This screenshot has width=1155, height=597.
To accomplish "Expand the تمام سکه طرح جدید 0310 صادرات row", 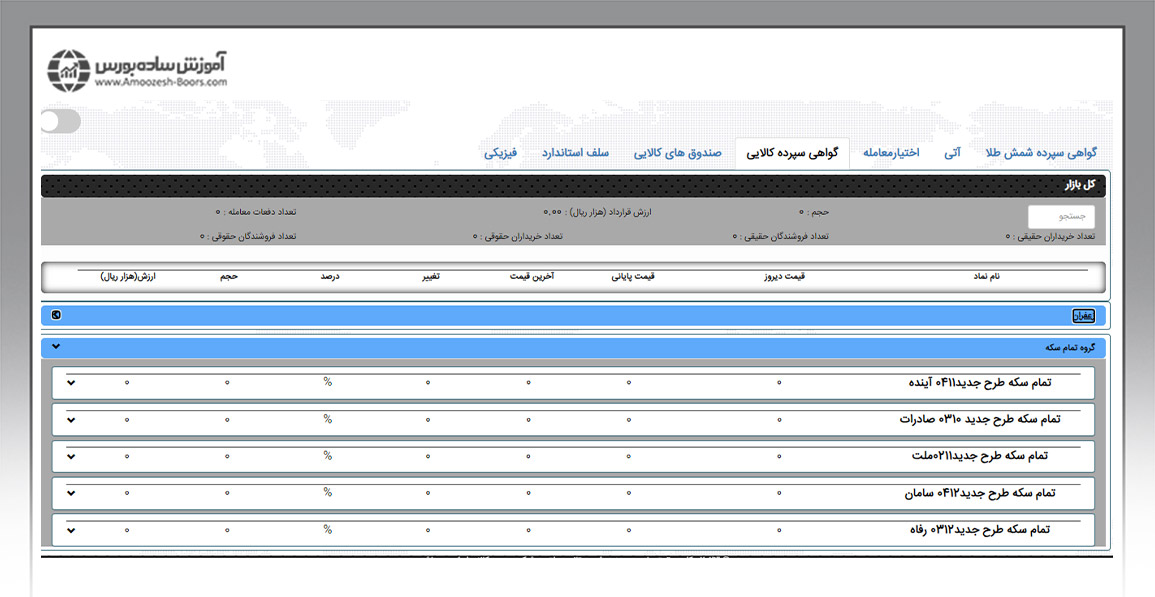I will [71, 419].
